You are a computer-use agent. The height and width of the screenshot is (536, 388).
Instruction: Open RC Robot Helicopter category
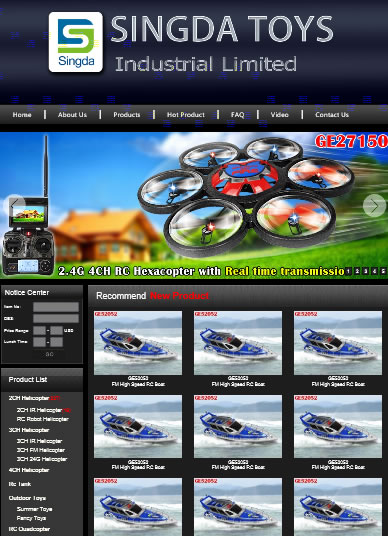coord(43,419)
